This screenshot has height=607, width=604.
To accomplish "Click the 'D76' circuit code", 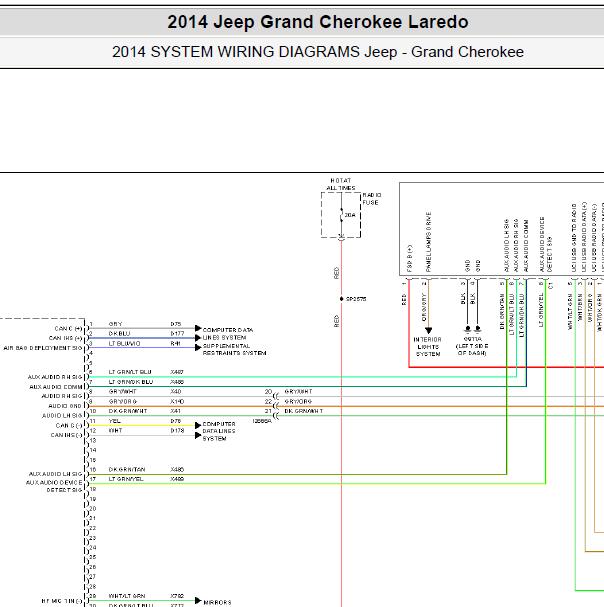I will 176,421.
